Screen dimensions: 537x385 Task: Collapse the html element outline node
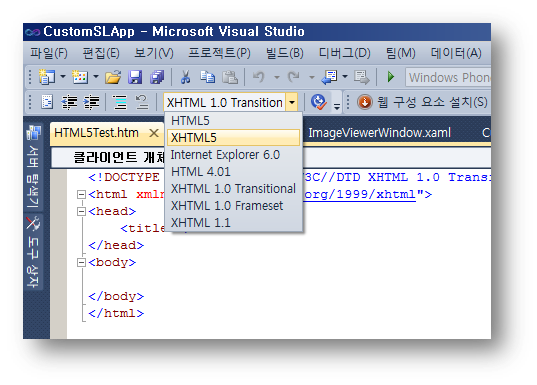[x=81, y=195]
